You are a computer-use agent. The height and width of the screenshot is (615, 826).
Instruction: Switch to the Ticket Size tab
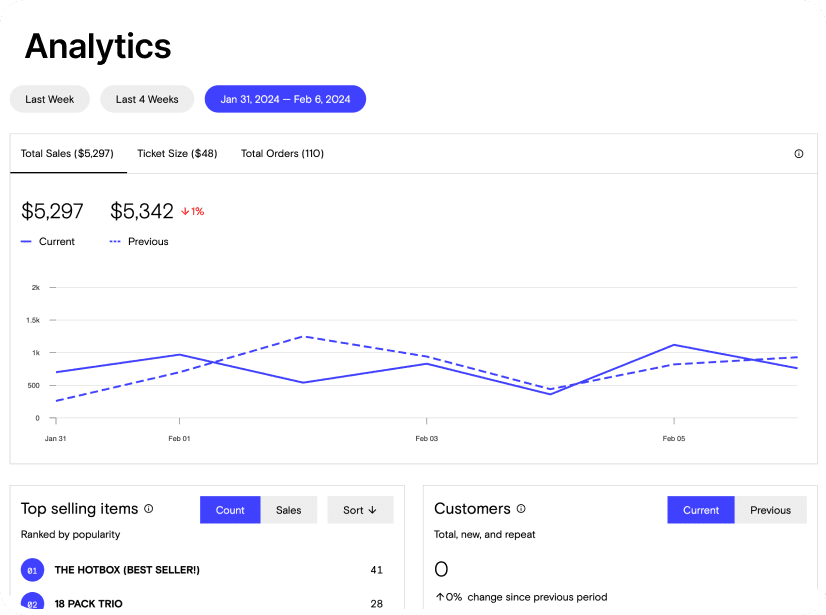click(x=177, y=154)
